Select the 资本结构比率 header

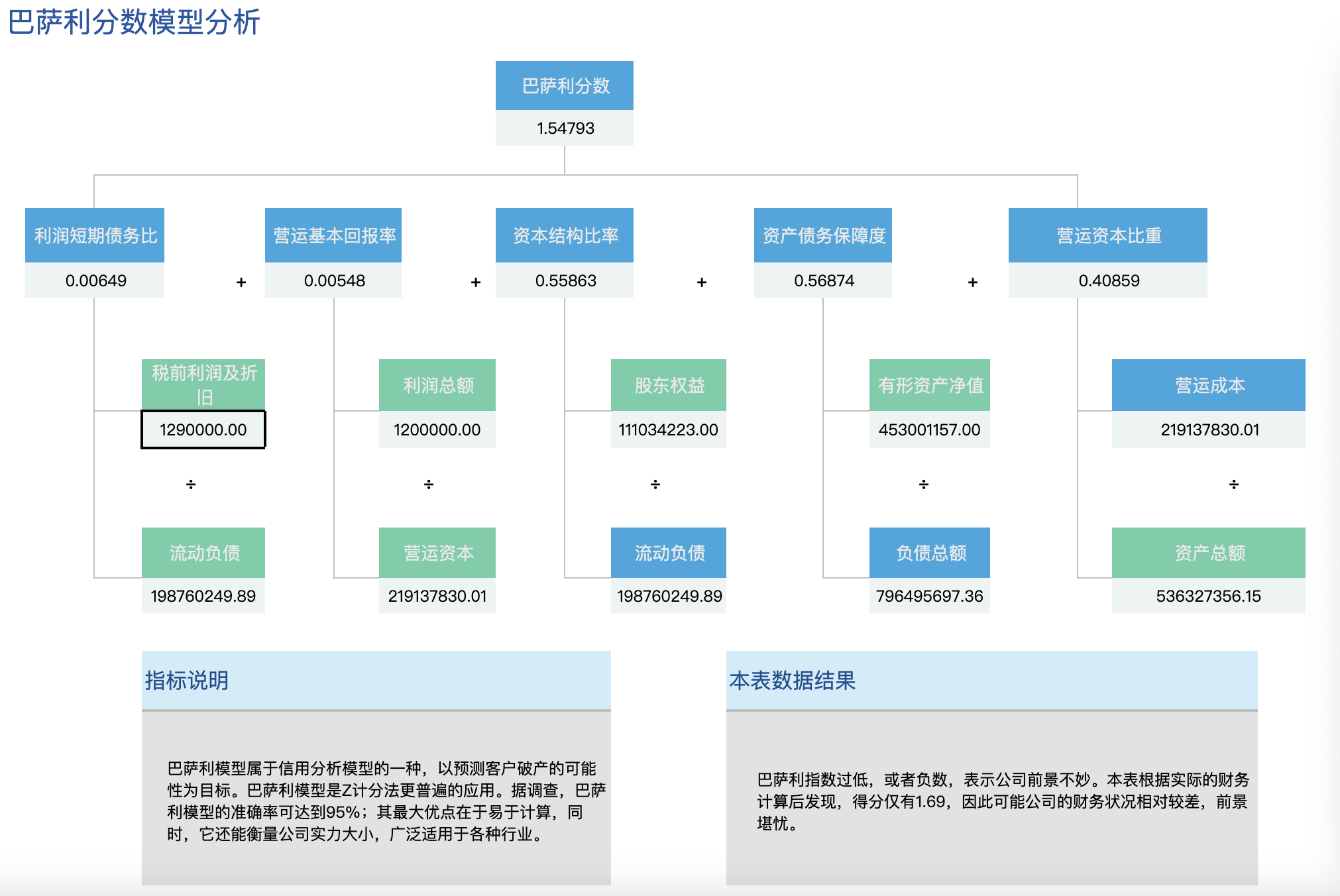tap(565, 235)
